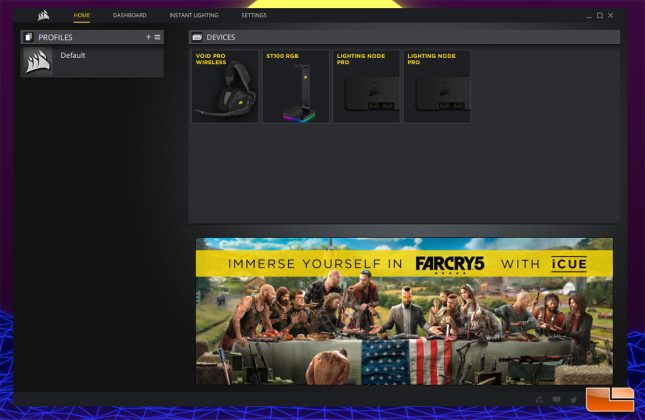The width and height of the screenshot is (645, 420).
Task: Click the PROFILES header text
Action: pos(55,37)
